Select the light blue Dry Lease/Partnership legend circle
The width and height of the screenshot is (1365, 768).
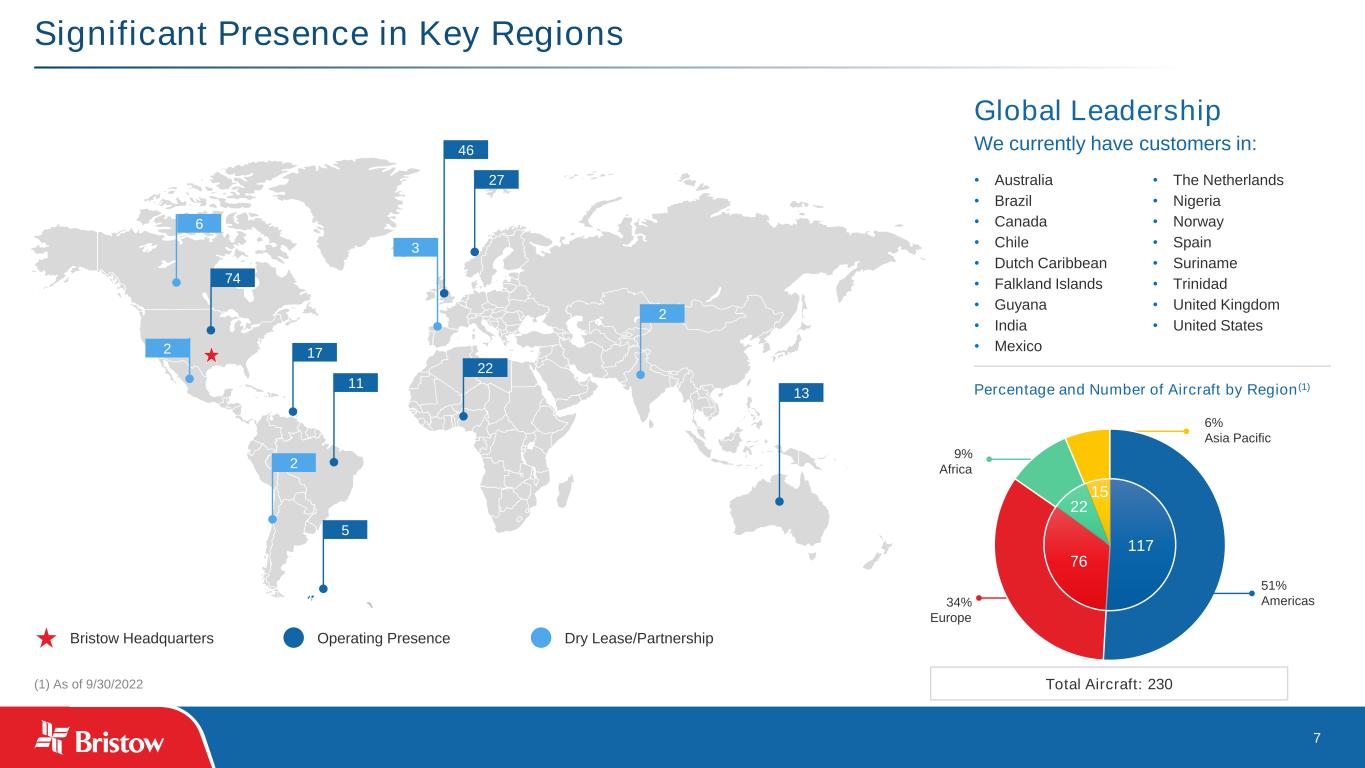pos(541,638)
